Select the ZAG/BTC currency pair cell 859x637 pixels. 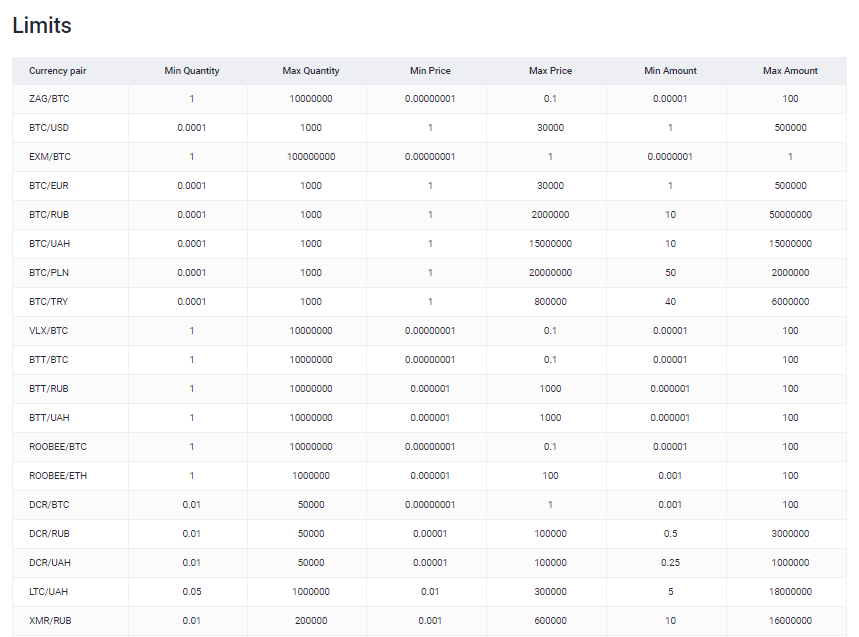pyautogui.click(x=49, y=99)
